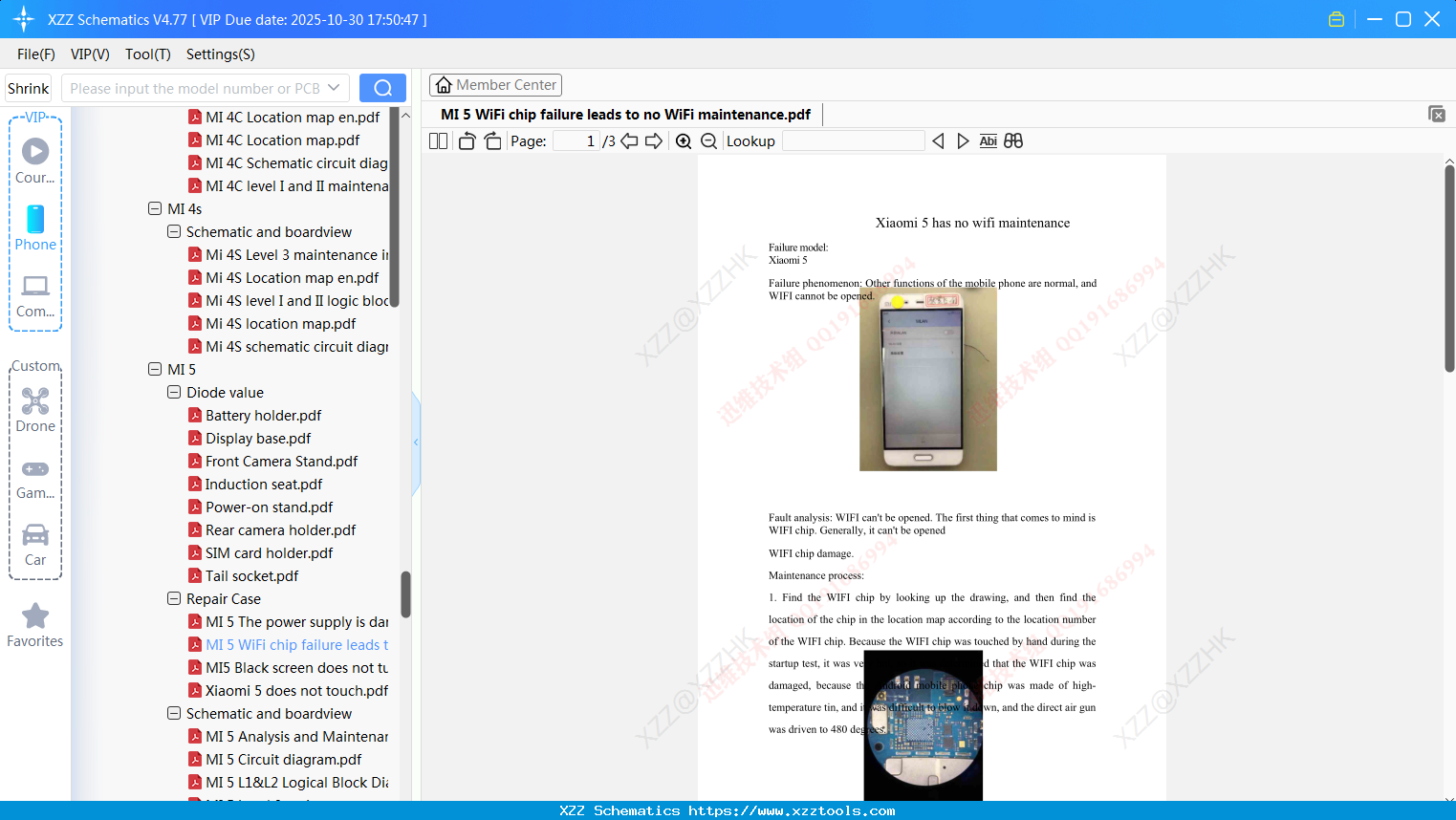This screenshot has width=1456, height=820.
Task: Go to the next page using the arrow
Action: coord(654,140)
